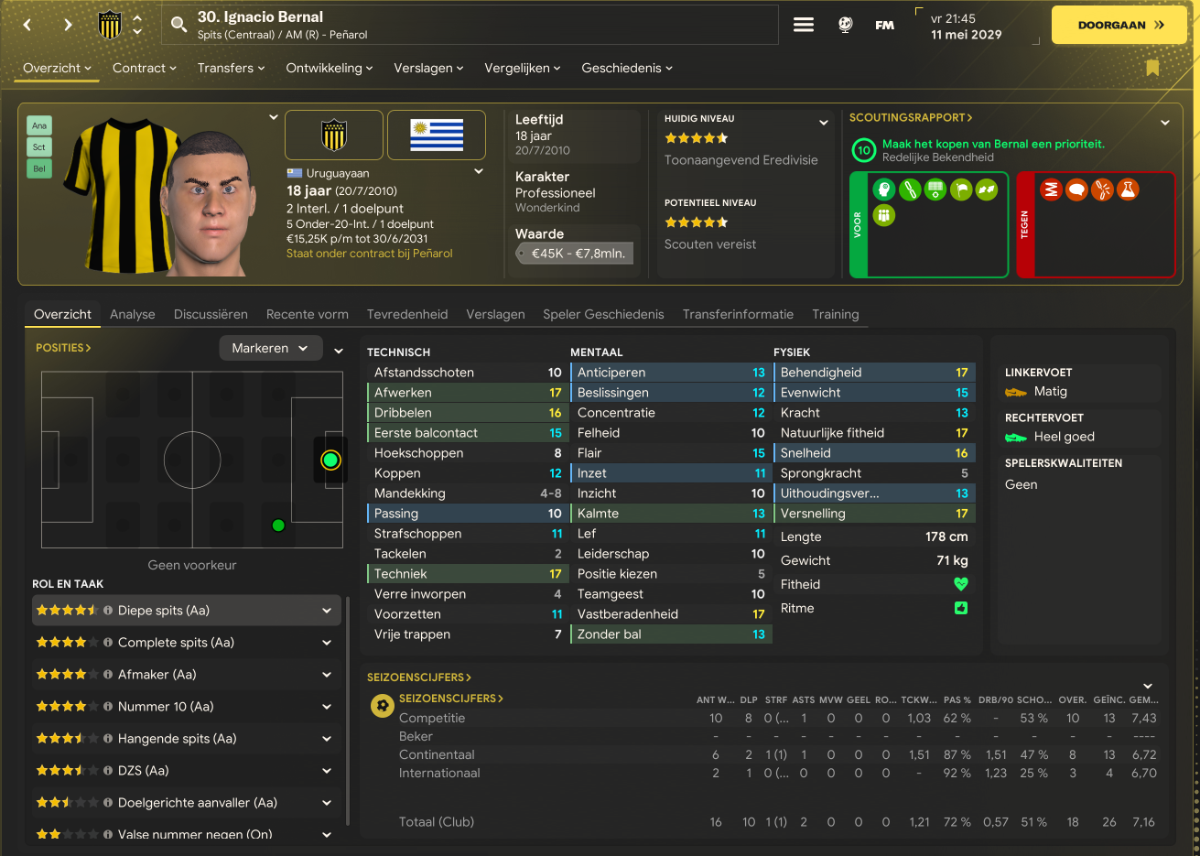This screenshot has width=1200, height=856.
Task: Click the player search field
Action: coord(470,25)
